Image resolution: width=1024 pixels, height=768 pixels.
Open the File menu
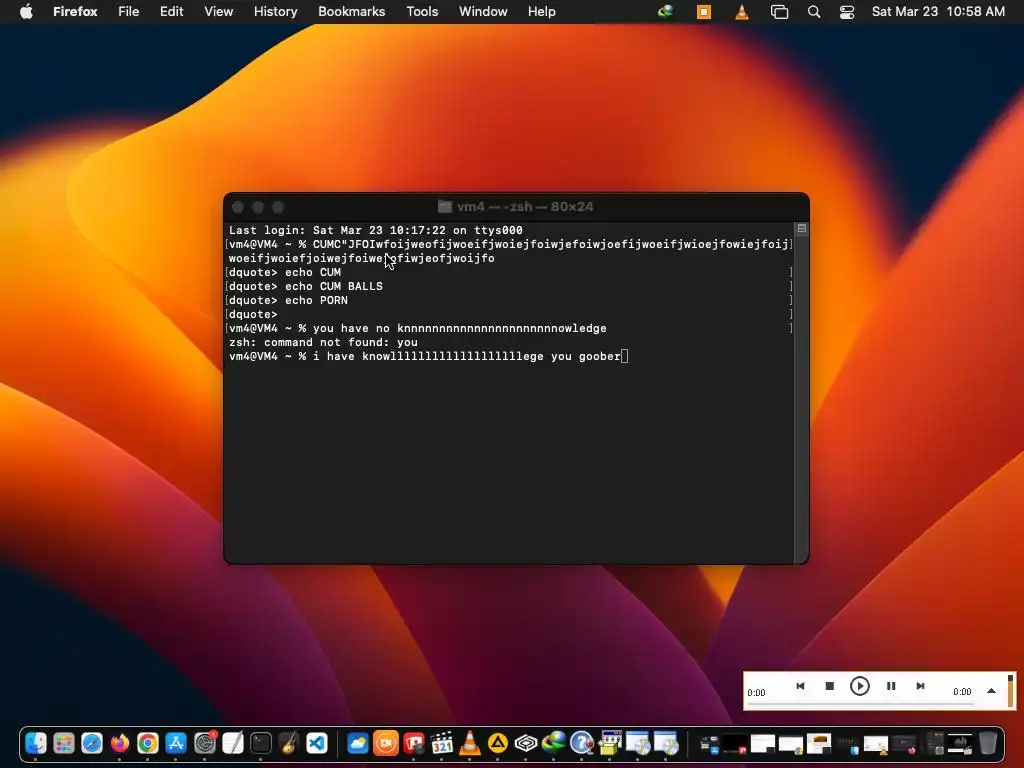click(129, 12)
